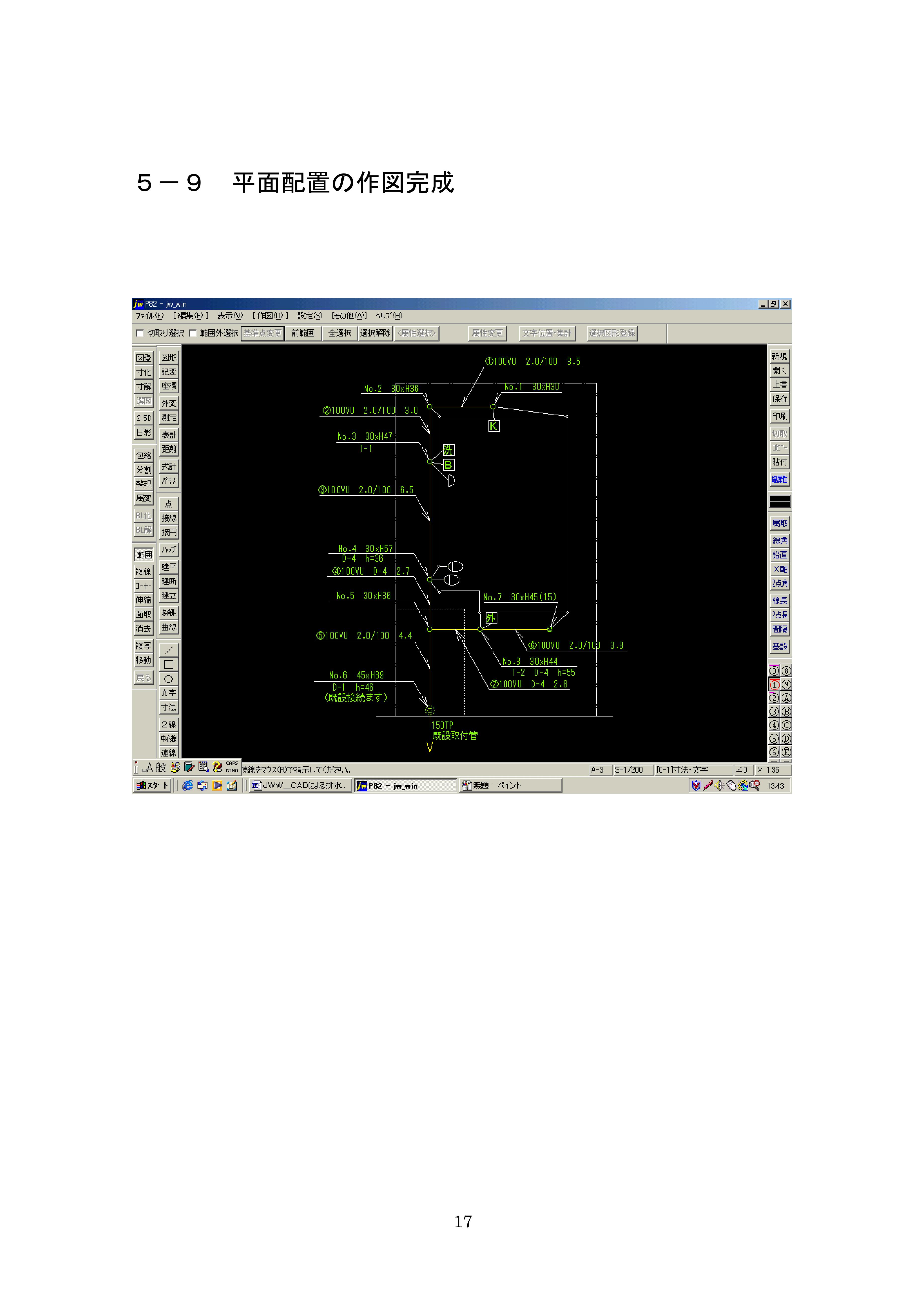Toggle layer 8 in the layer bar

tap(786, 671)
